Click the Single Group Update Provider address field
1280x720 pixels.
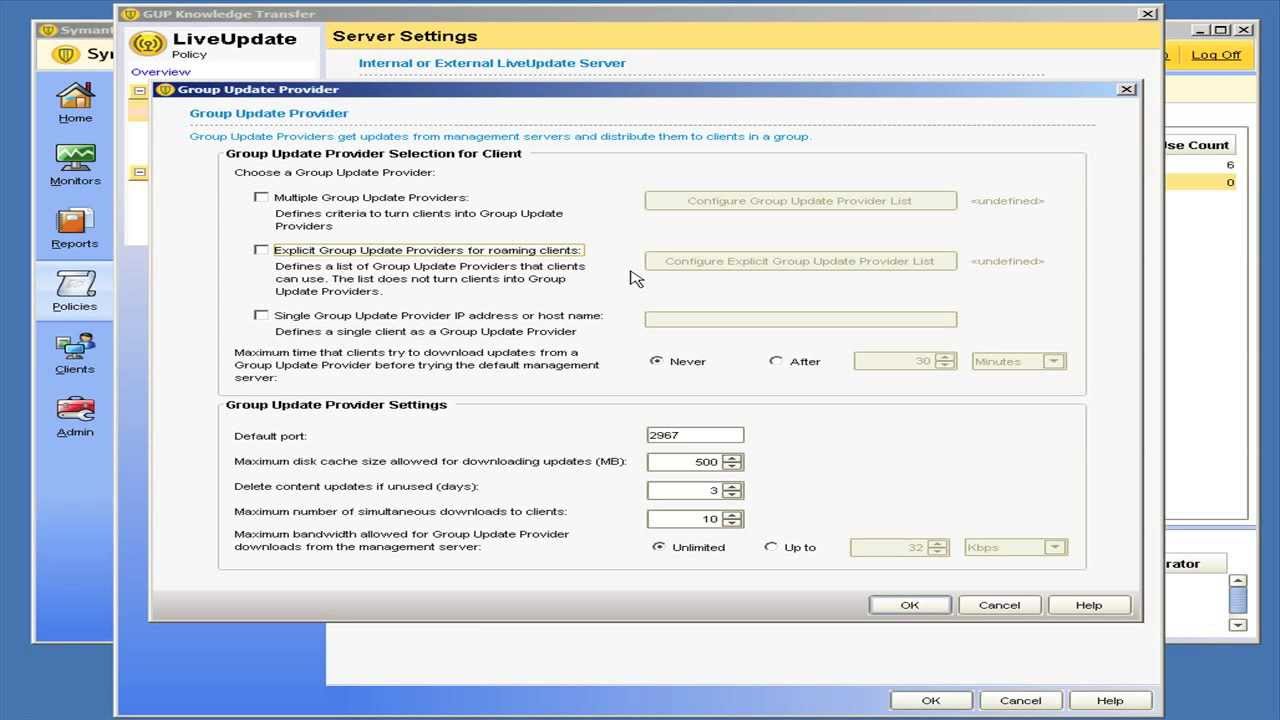800,319
